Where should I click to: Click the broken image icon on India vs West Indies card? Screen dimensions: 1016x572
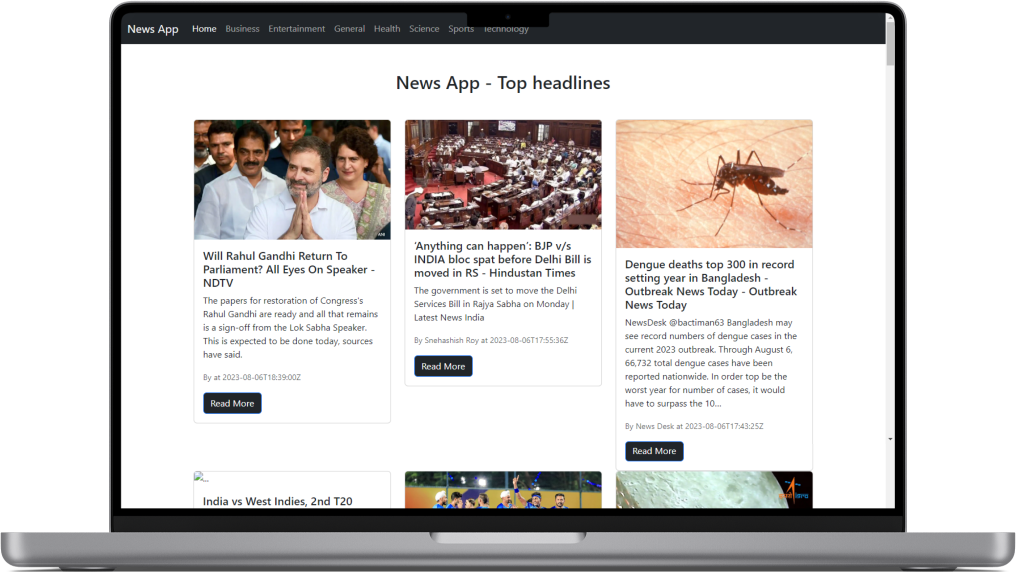[201, 477]
